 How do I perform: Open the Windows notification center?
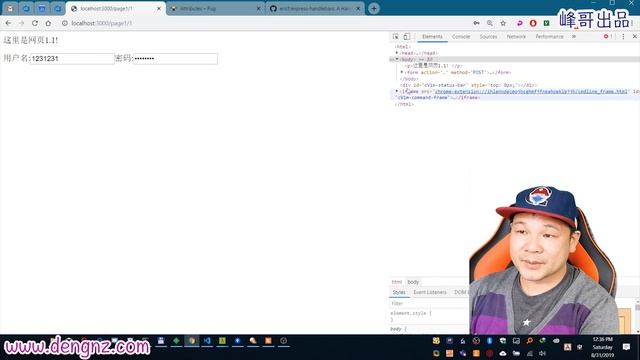click(x=627, y=347)
